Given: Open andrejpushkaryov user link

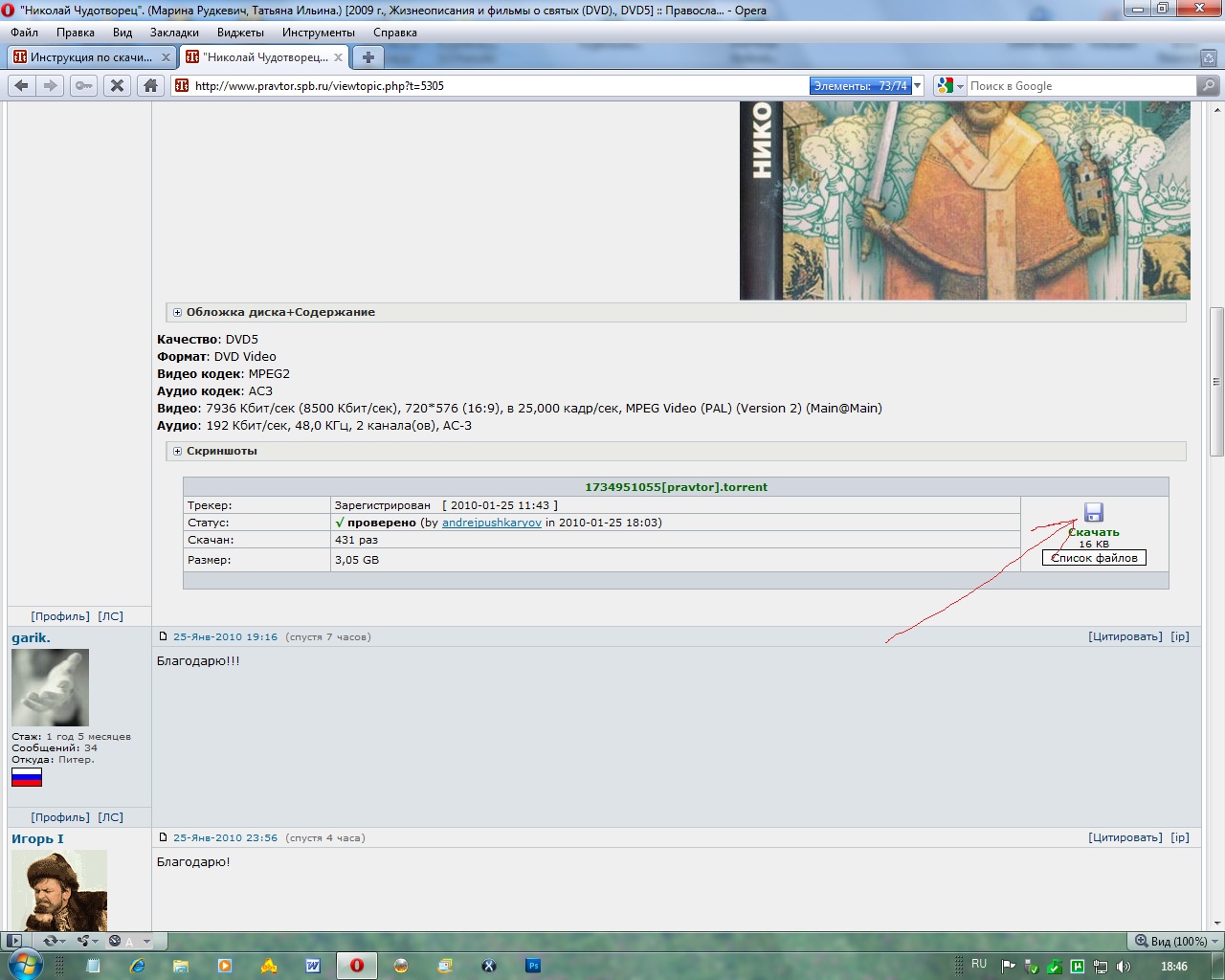Looking at the screenshot, I should click(492, 523).
